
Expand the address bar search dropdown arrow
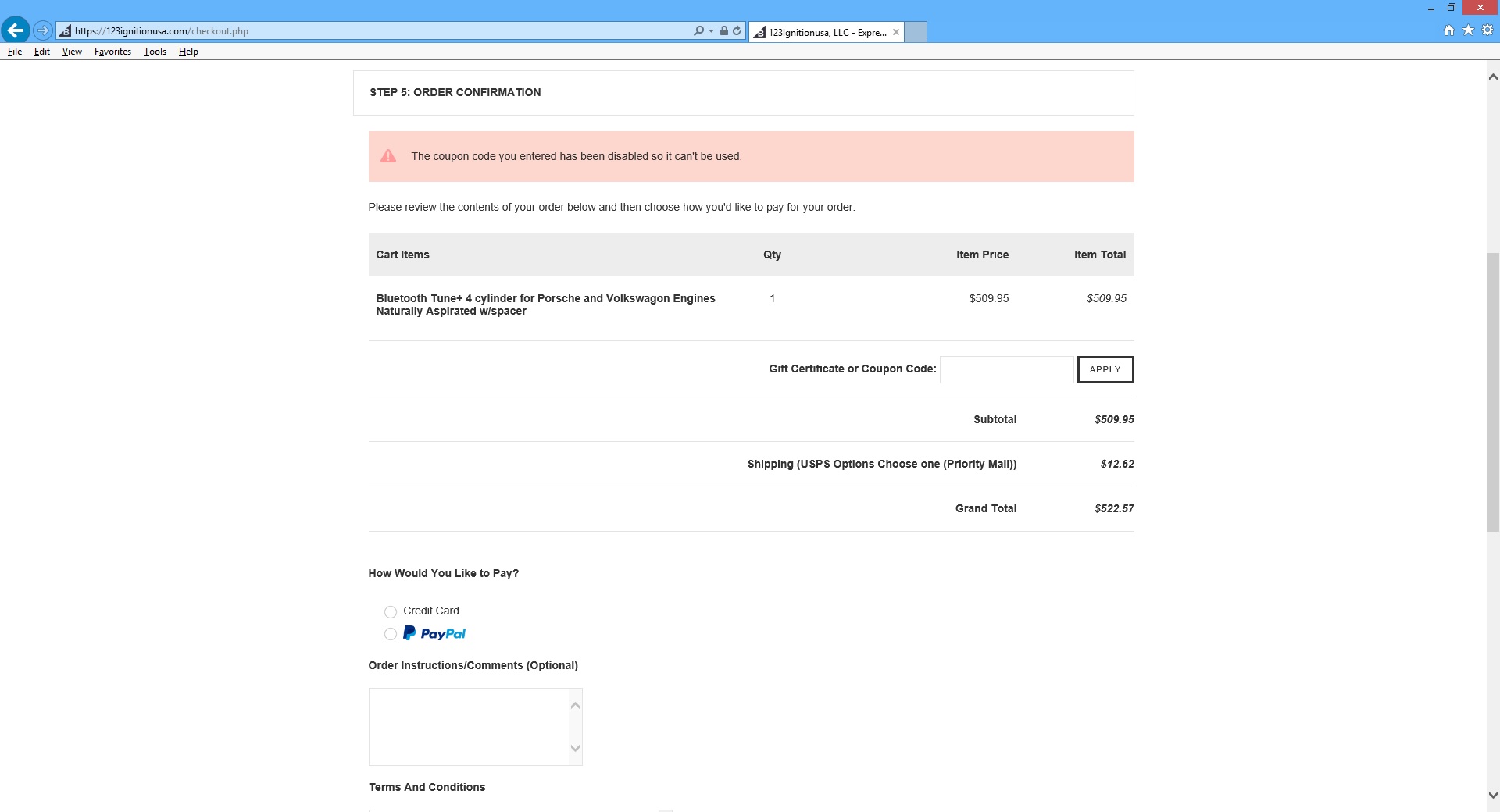click(711, 31)
